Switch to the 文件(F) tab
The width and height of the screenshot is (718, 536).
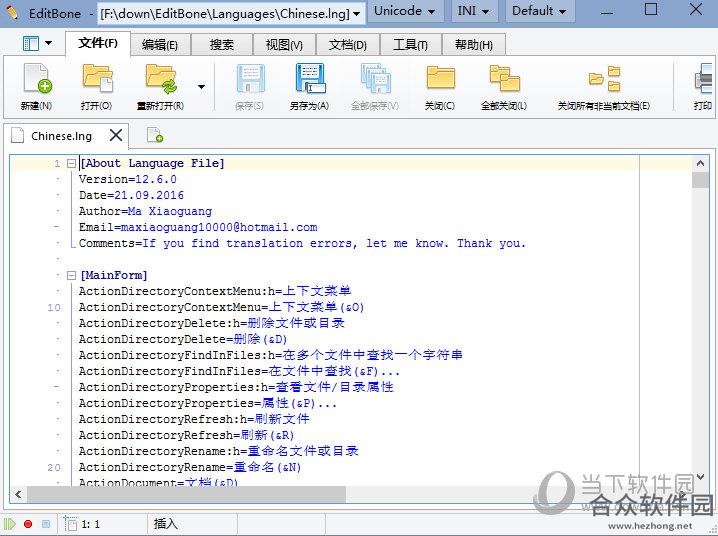[x=98, y=43]
